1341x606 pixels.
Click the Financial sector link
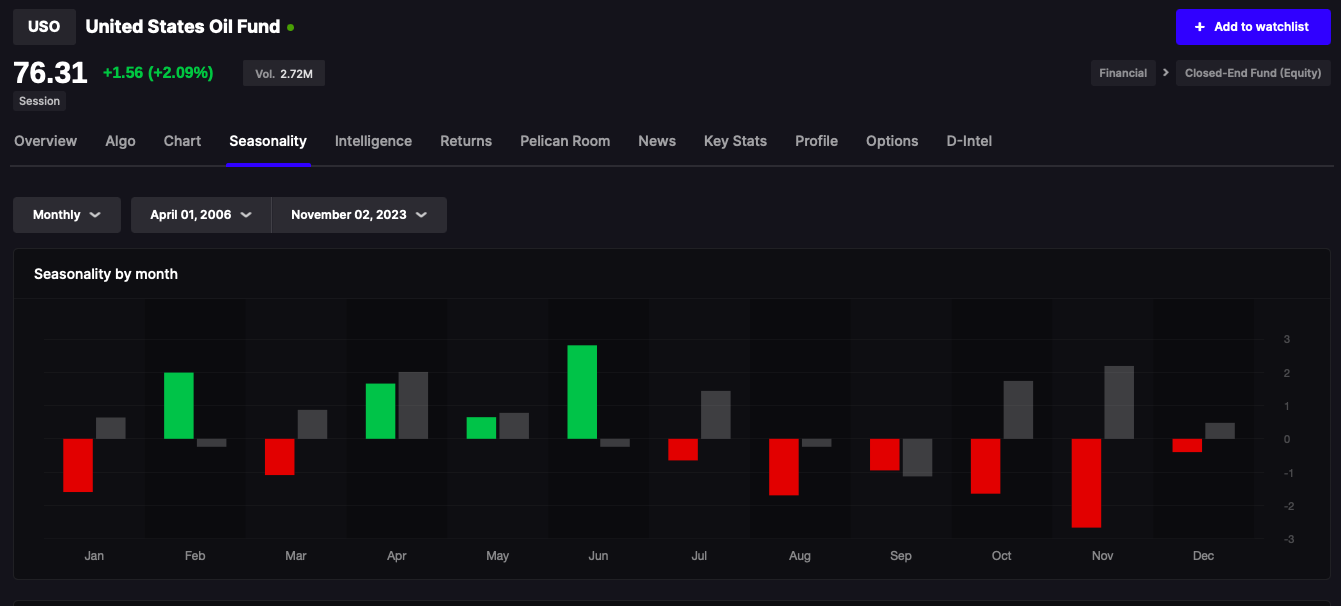[x=1123, y=73]
